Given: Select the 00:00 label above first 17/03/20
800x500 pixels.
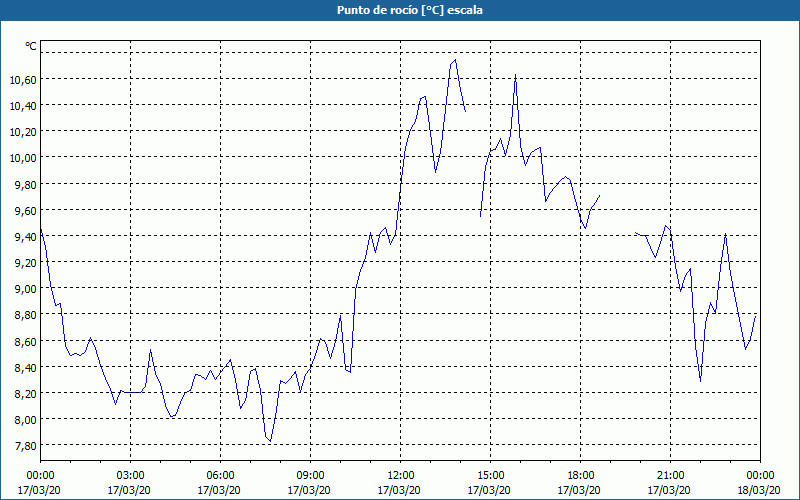Looking at the screenshot, I should pos(40,475).
